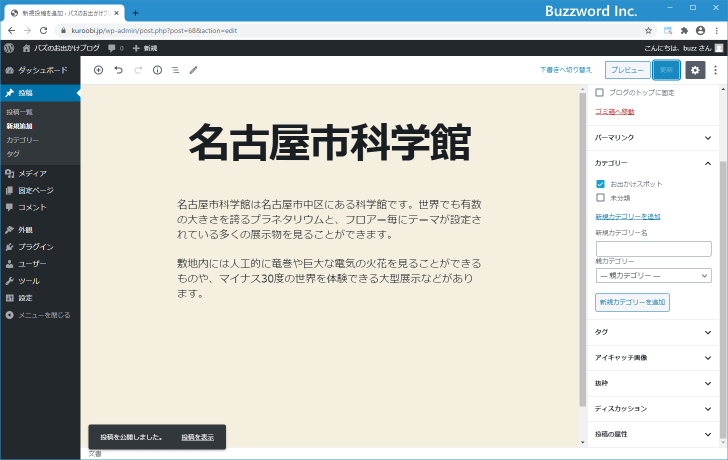Viewport: 728px width, 460px height.
Task: Expand 抜粋 panel
Action: 653,383
